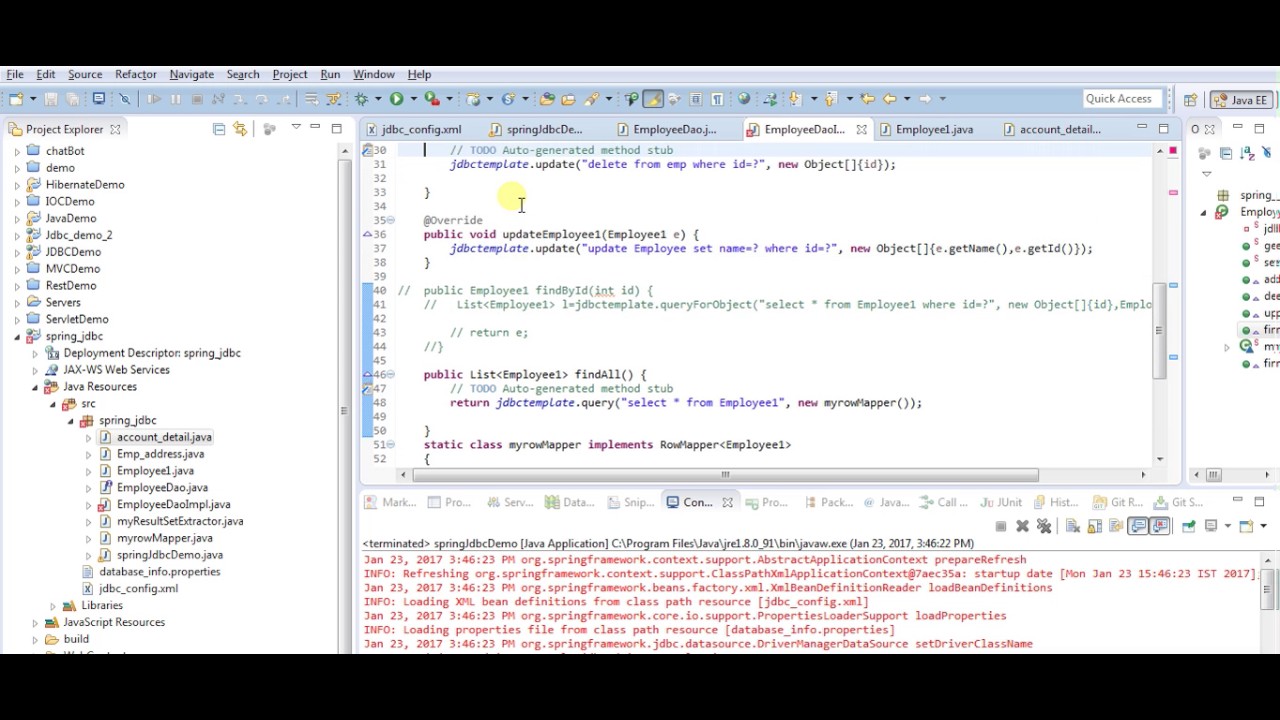Toggle Link with Editor in Project Explorer

point(240,129)
